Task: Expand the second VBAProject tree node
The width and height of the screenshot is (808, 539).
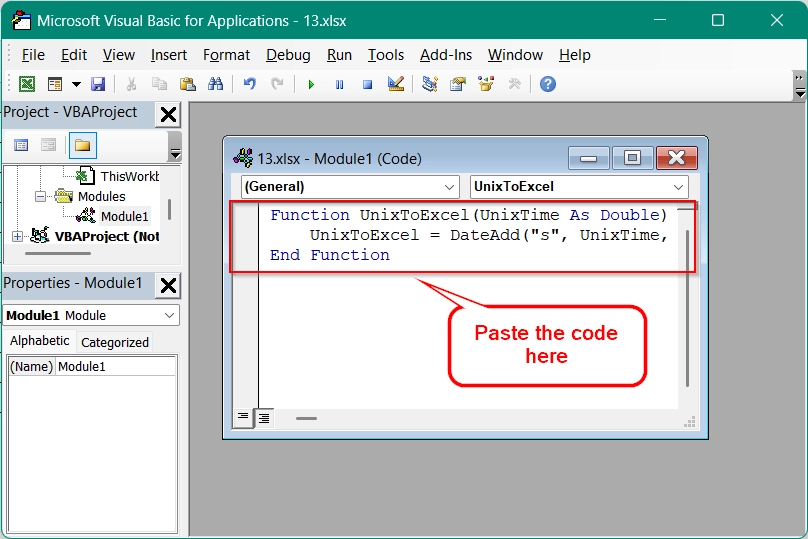Action: [x=17, y=237]
